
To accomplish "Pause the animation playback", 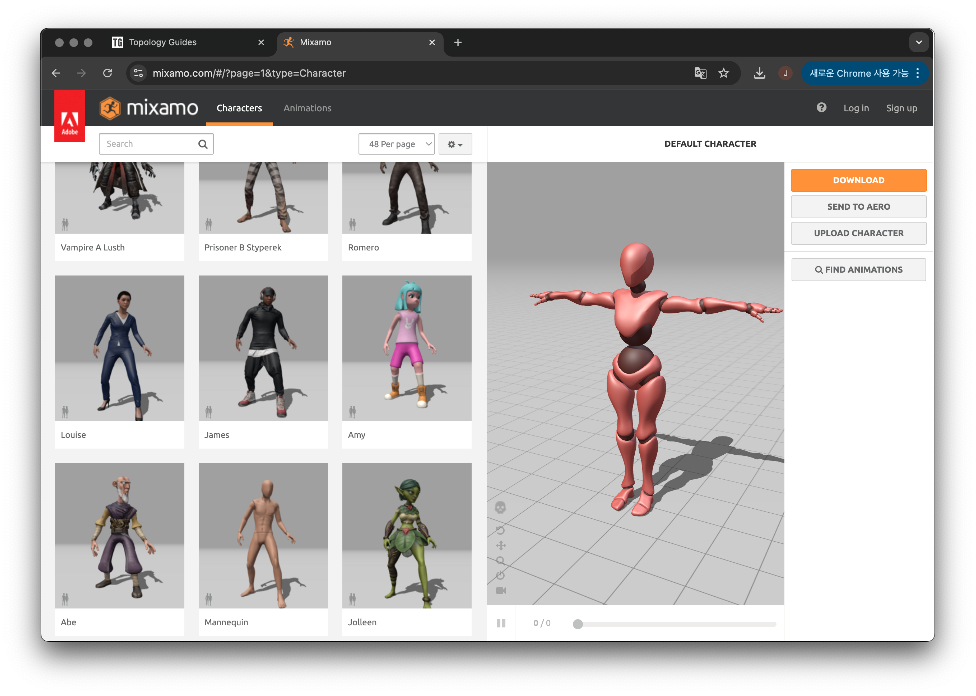I will (x=501, y=623).
